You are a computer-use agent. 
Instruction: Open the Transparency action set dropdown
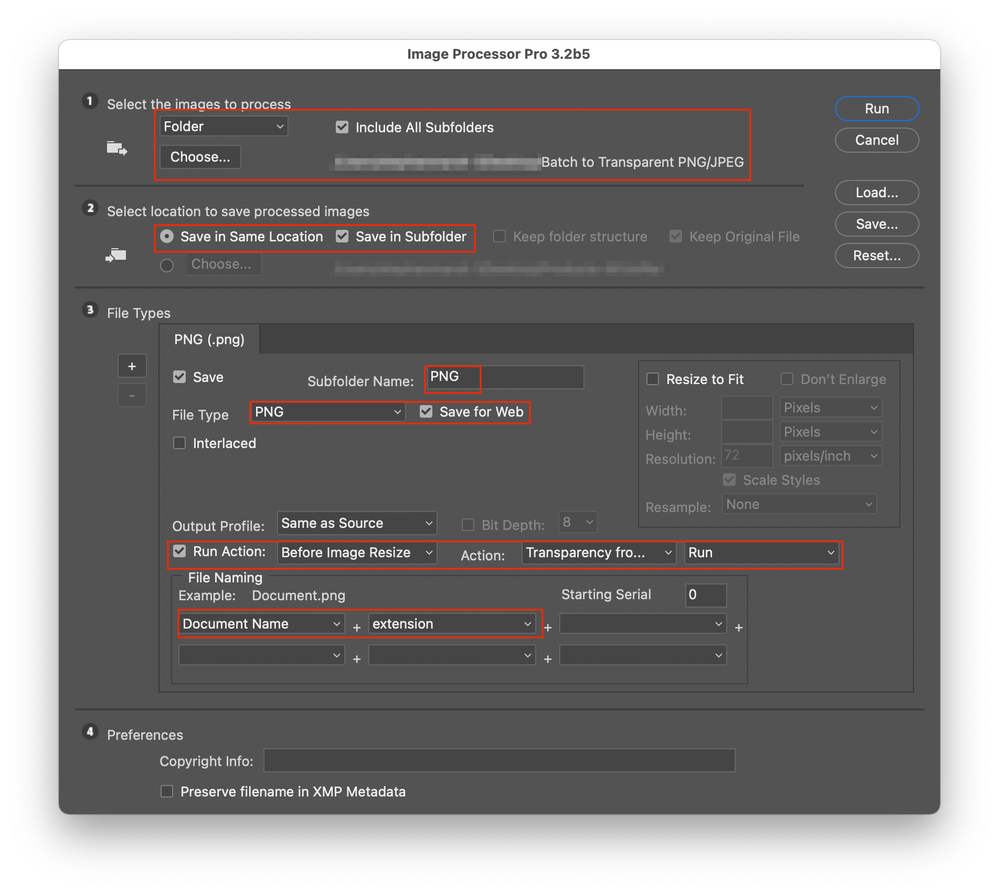tap(598, 552)
